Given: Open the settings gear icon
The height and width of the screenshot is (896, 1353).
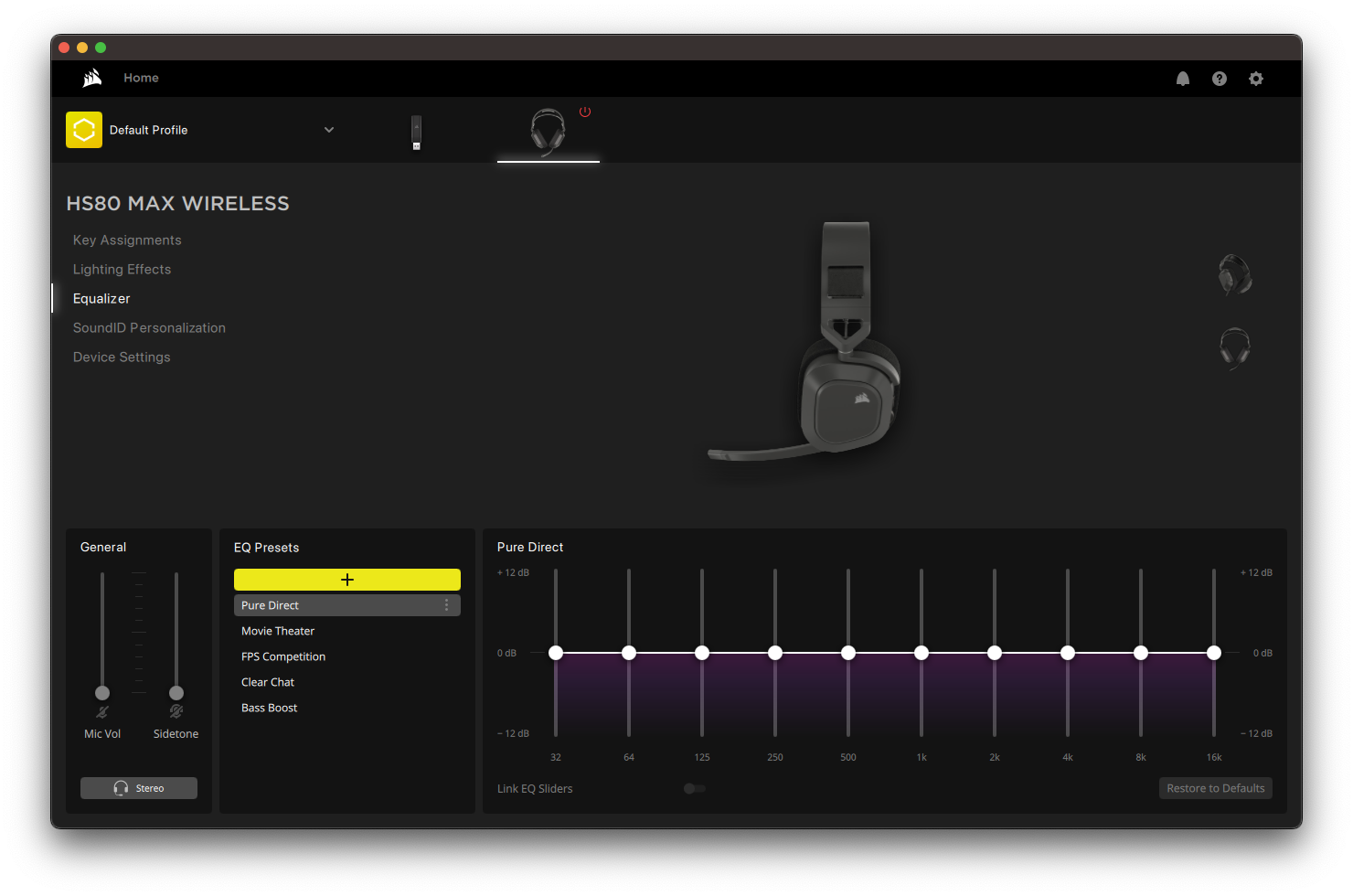Looking at the screenshot, I should pos(1256,79).
